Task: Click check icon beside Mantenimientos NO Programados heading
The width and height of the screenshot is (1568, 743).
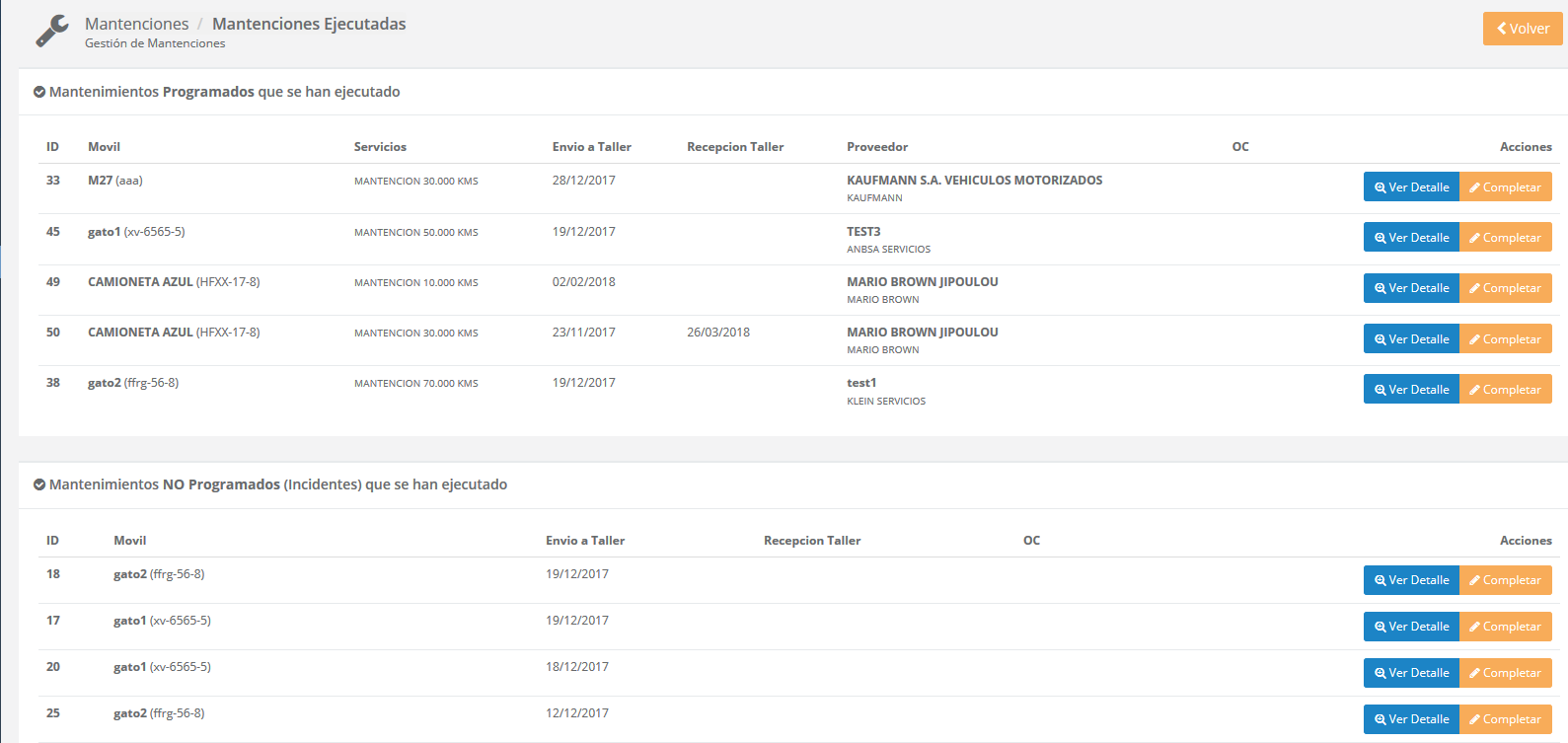Action: 39,484
